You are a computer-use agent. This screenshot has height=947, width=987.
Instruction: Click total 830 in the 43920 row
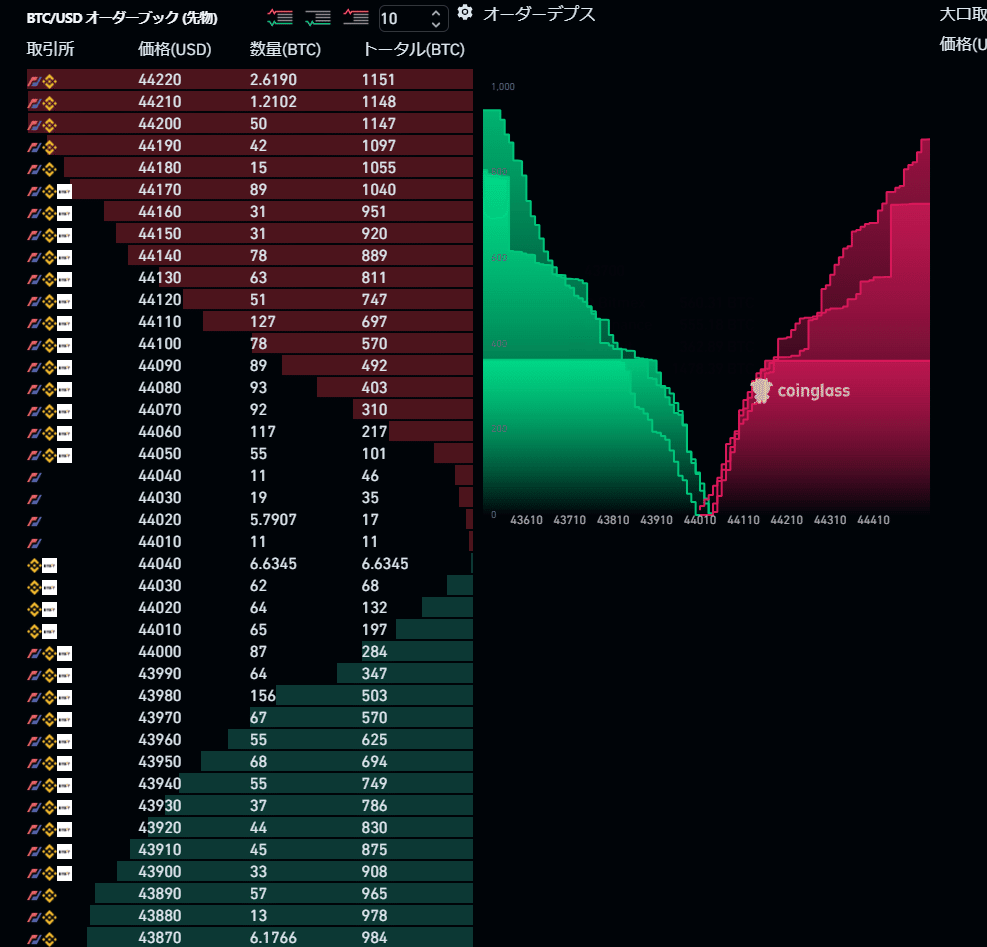(x=375, y=828)
